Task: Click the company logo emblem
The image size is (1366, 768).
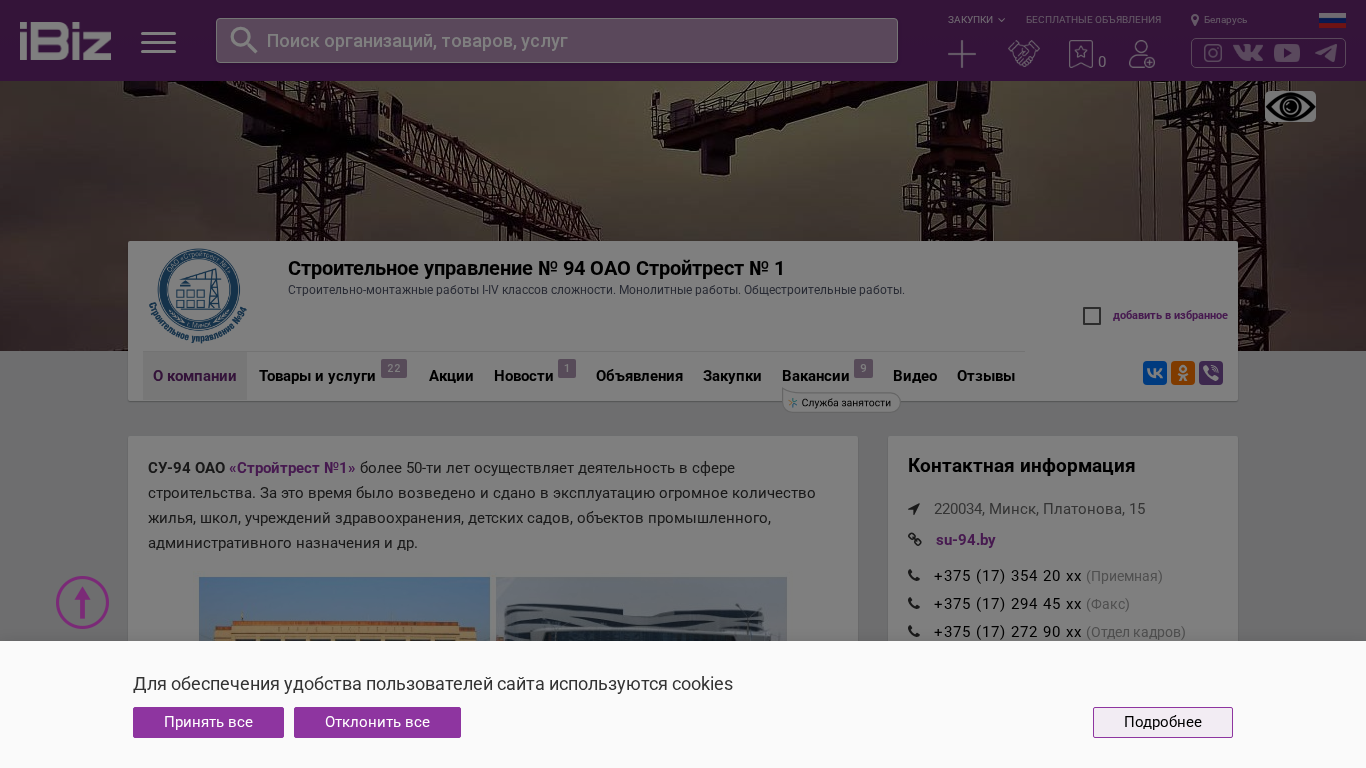Action: click(198, 296)
